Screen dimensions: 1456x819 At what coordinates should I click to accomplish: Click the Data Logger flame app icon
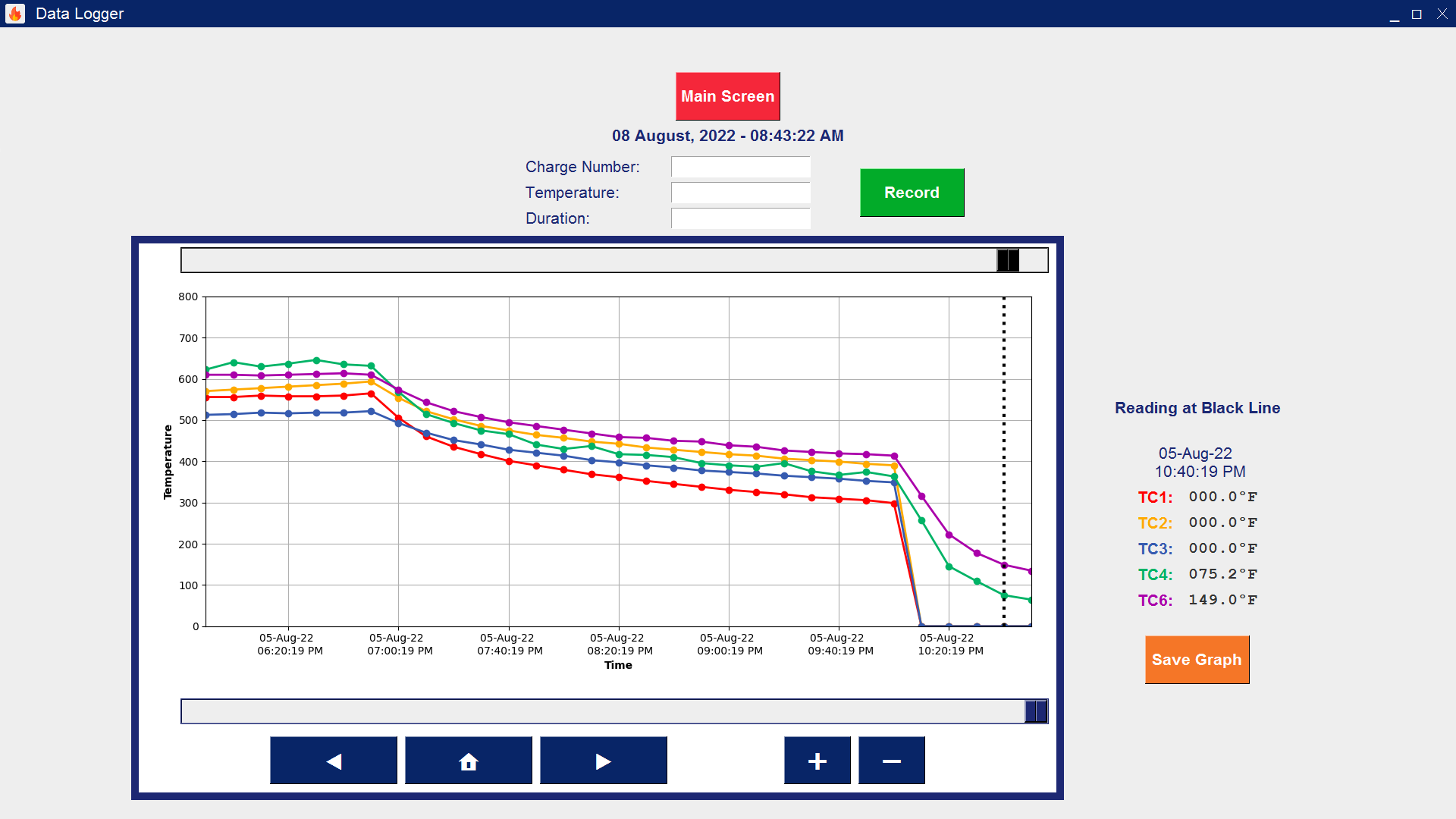point(15,14)
